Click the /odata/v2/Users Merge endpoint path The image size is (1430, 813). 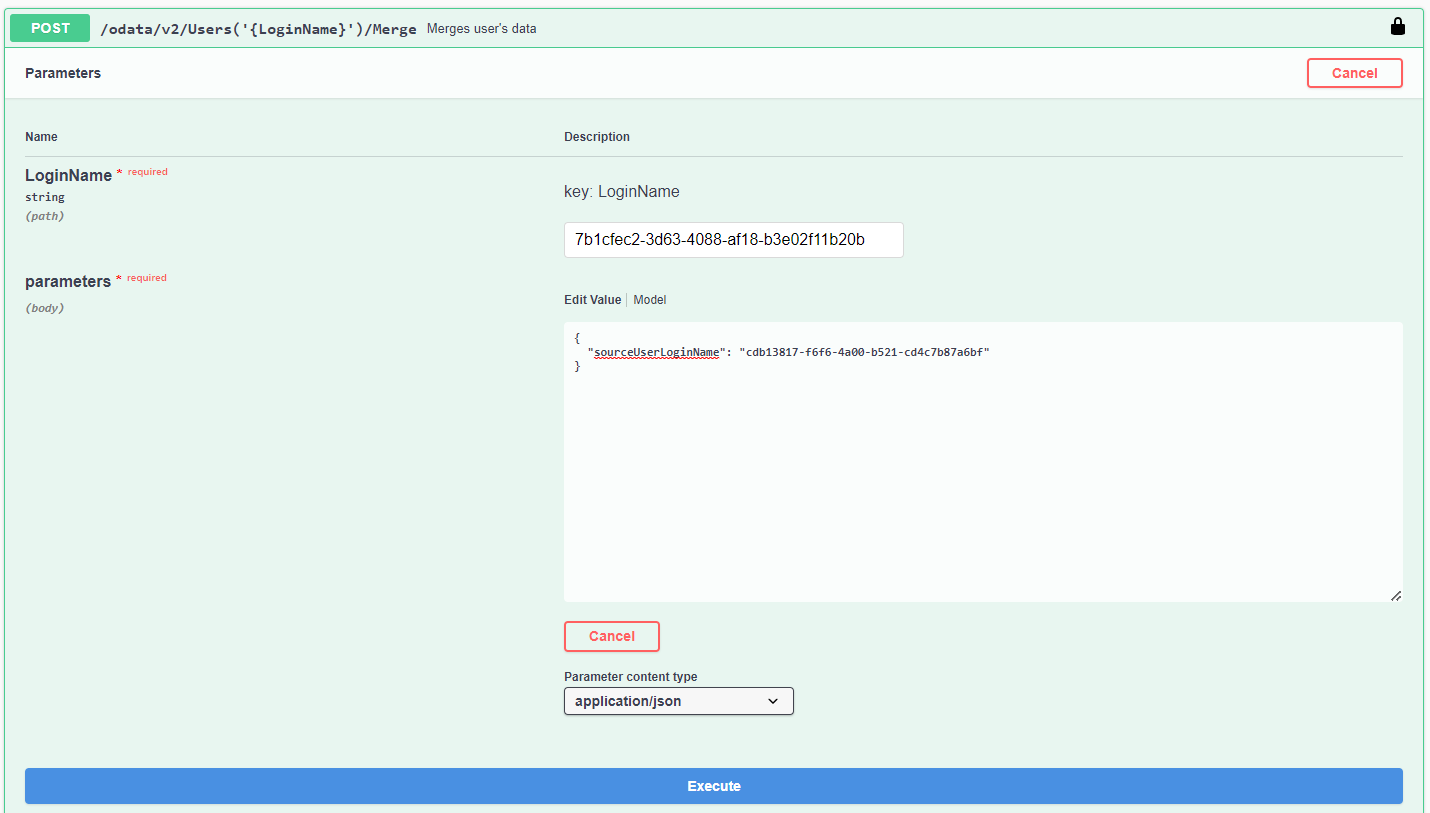[x=258, y=29]
